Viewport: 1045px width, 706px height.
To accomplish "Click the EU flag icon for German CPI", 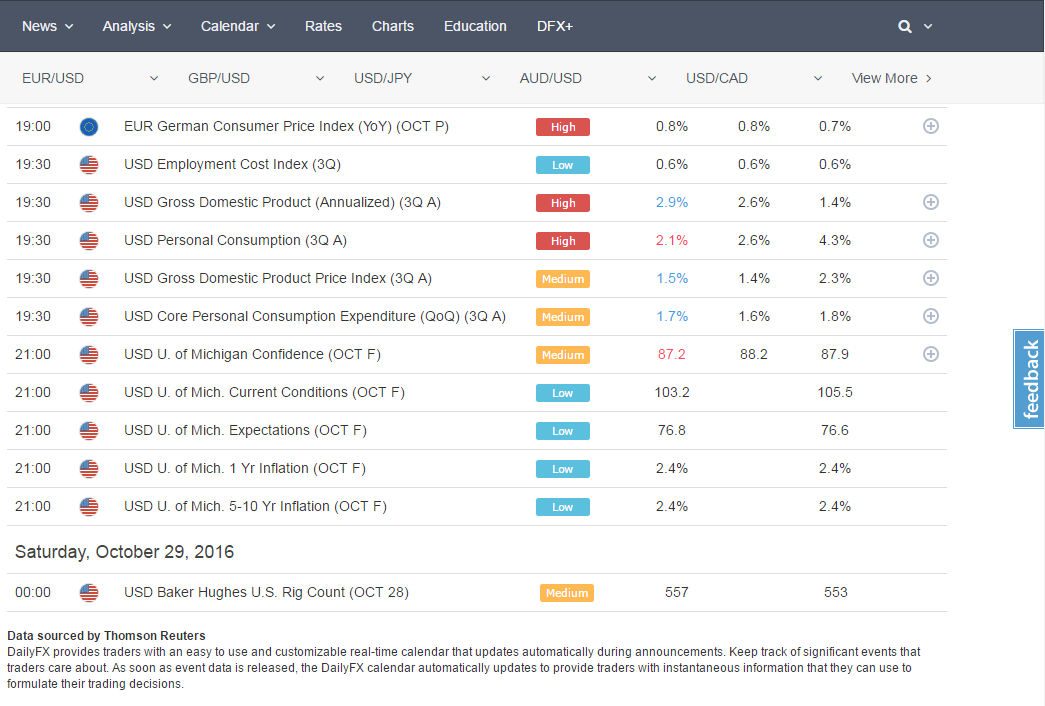I will (89, 127).
